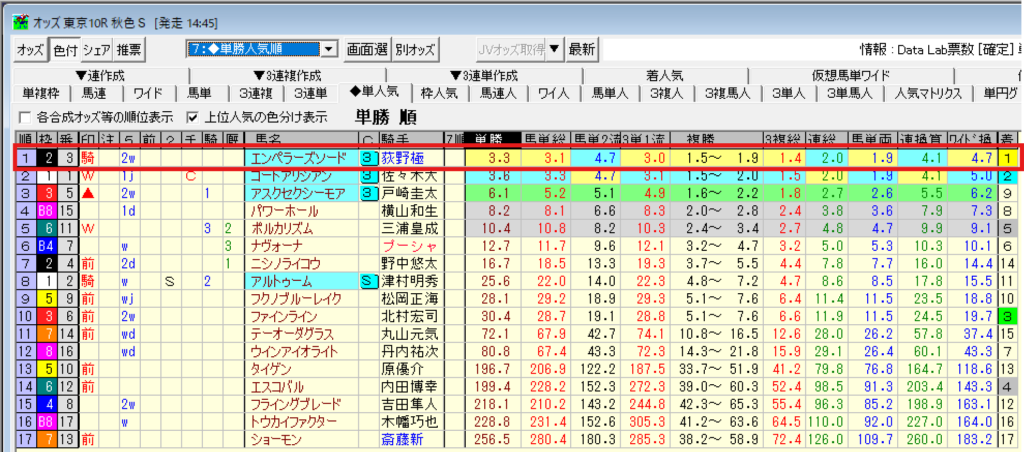Click the S badge beside アルトゥーム

click(x=368, y=281)
